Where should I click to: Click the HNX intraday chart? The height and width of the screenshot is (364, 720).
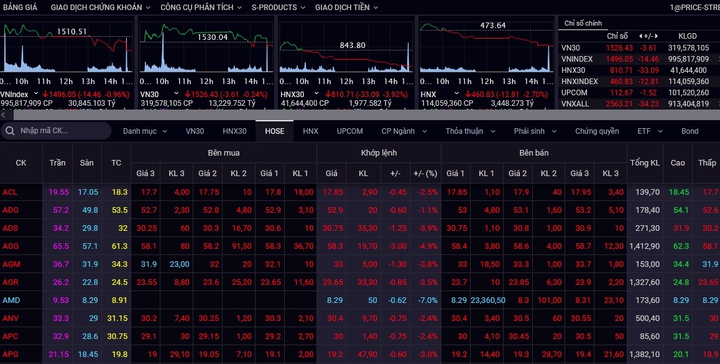[x=487, y=48]
